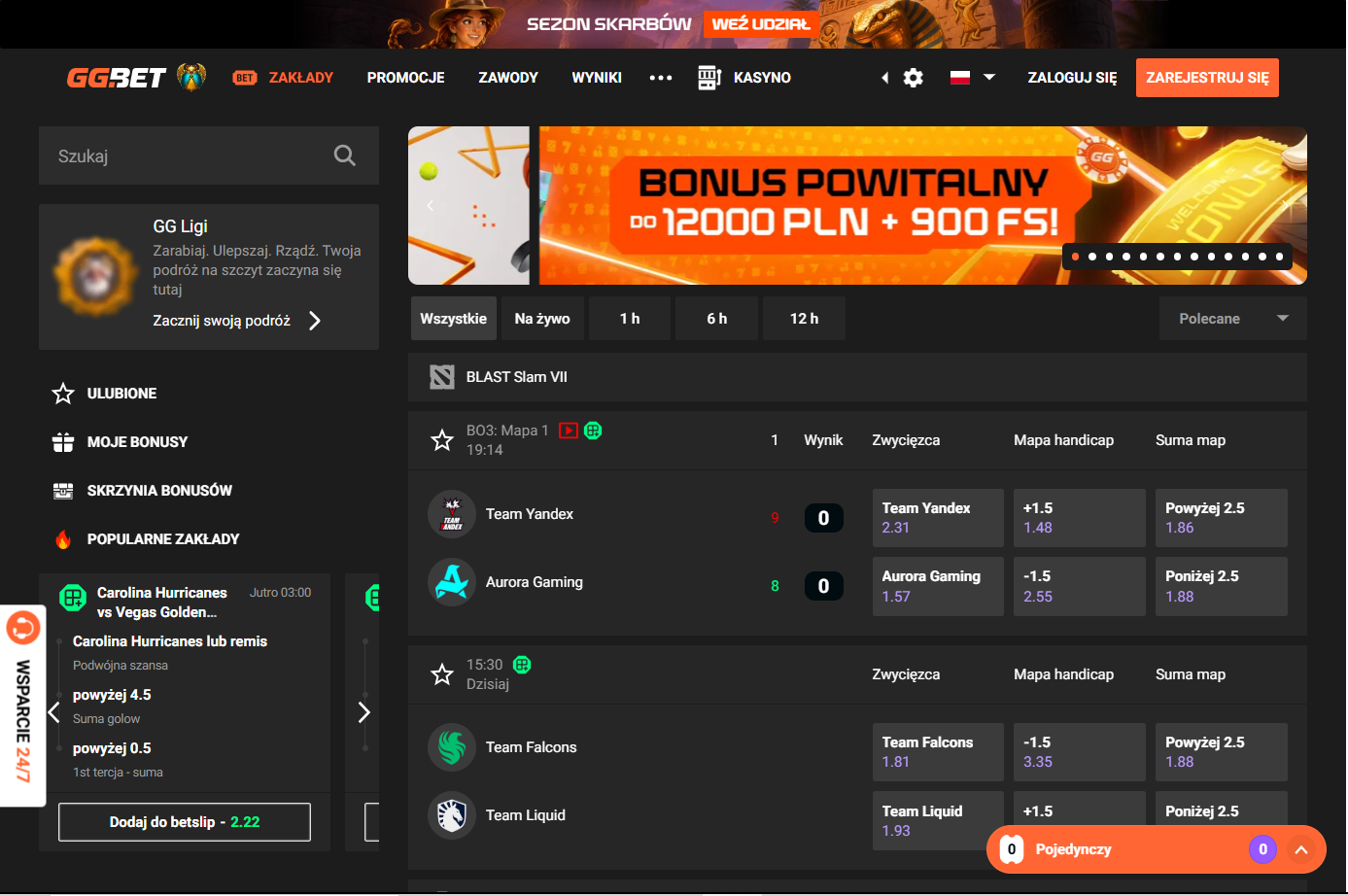Open the language dropdown by Polish flag
This screenshot has height=896, width=1348.
[989, 77]
